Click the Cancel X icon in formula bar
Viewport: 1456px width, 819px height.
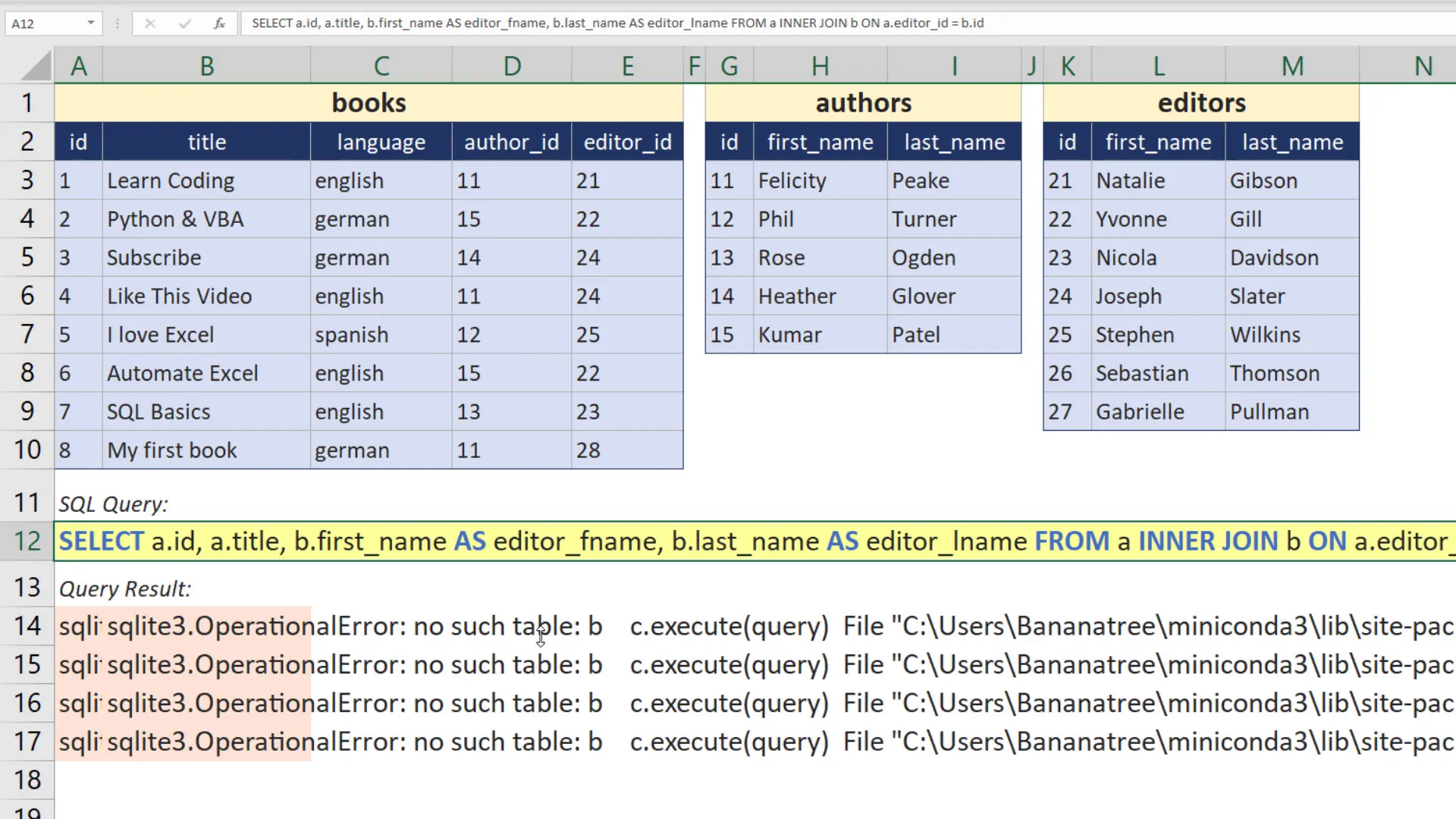point(150,23)
